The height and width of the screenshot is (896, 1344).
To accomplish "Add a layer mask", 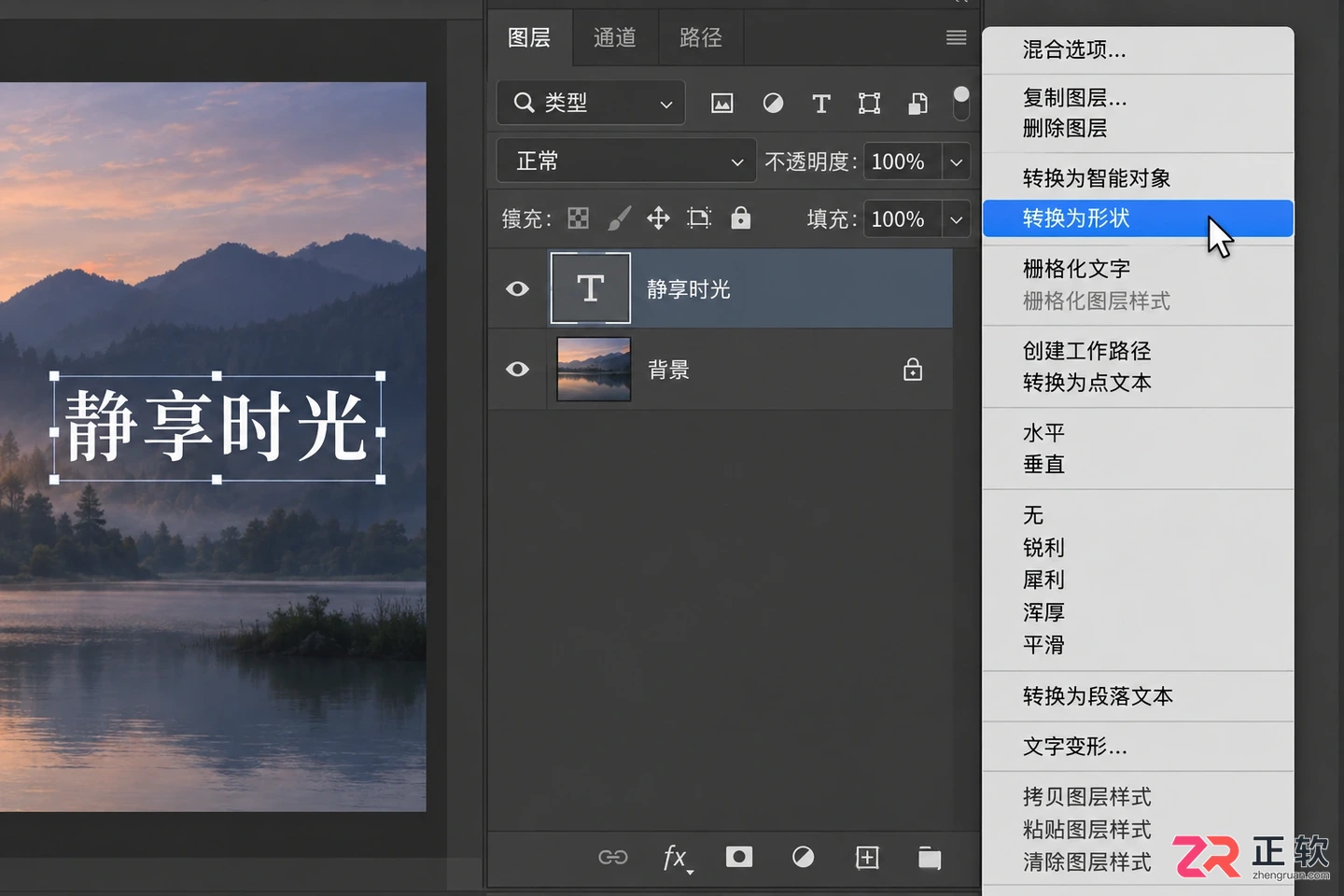I will pyautogui.click(x=739, y=857).
